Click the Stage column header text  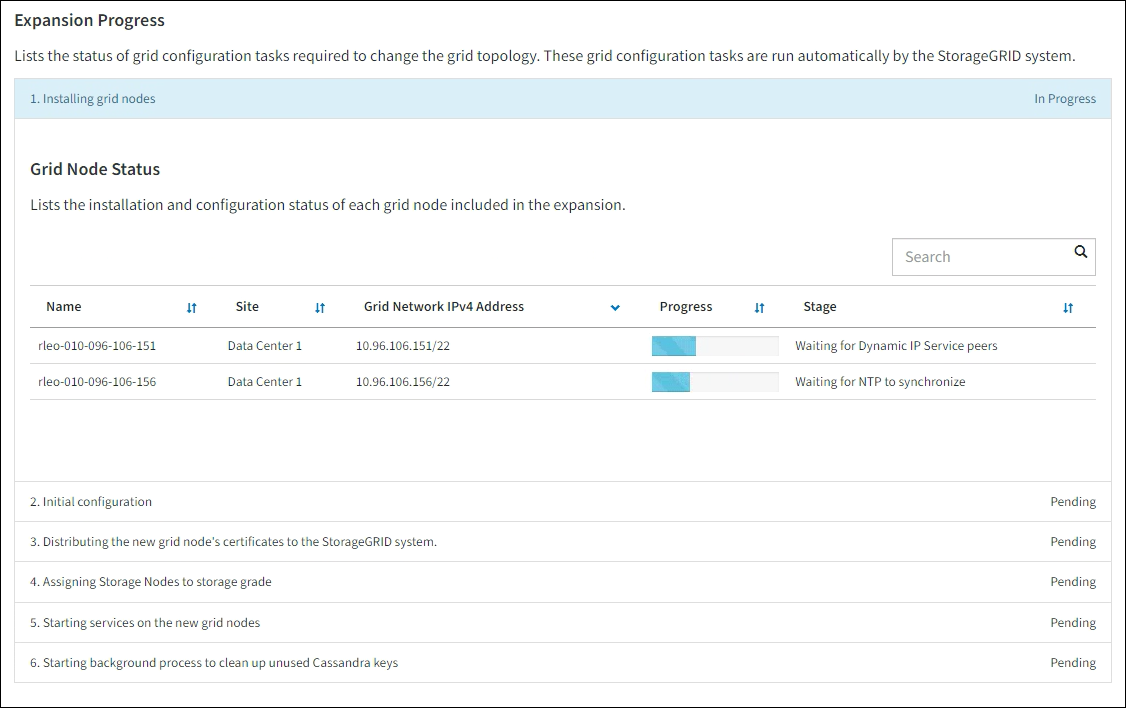819,307
